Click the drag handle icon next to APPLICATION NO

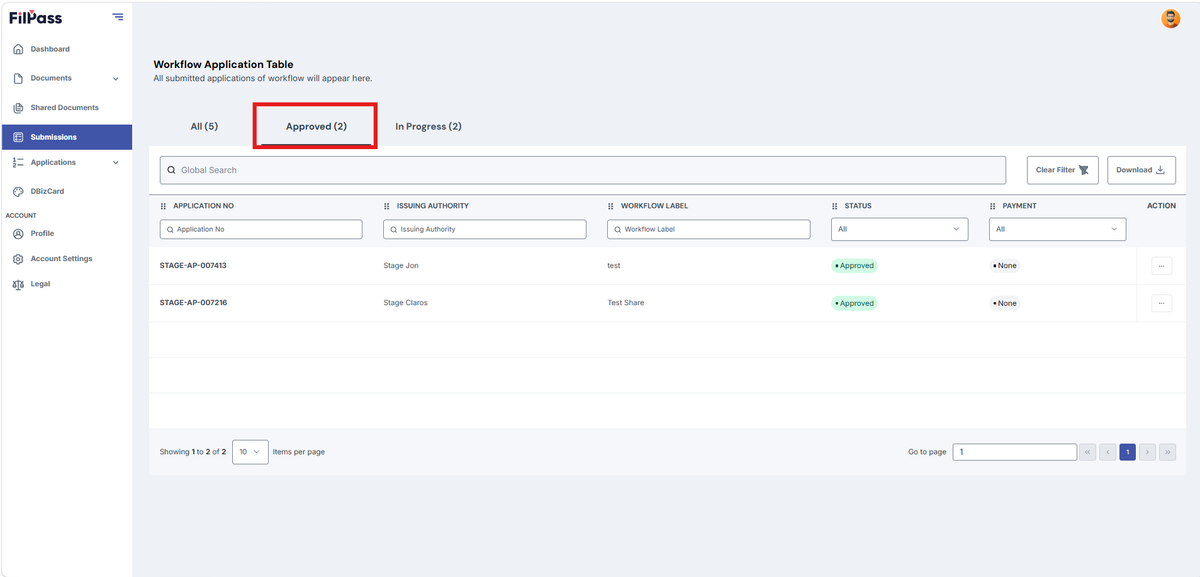[x=163, y=206]
